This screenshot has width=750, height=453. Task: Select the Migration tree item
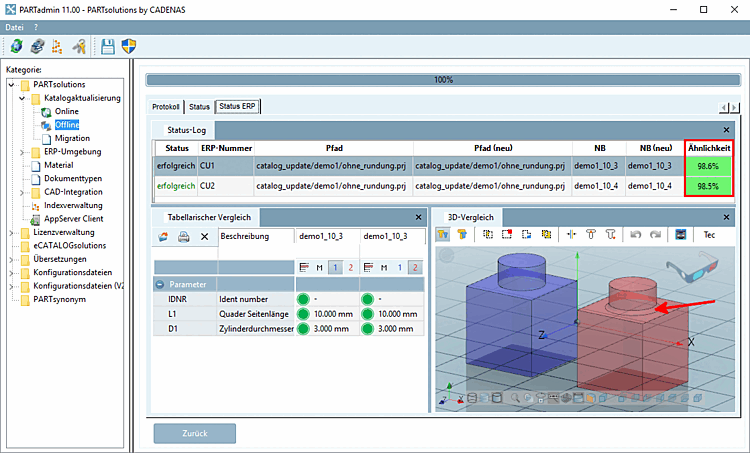[x=72, y=138]
